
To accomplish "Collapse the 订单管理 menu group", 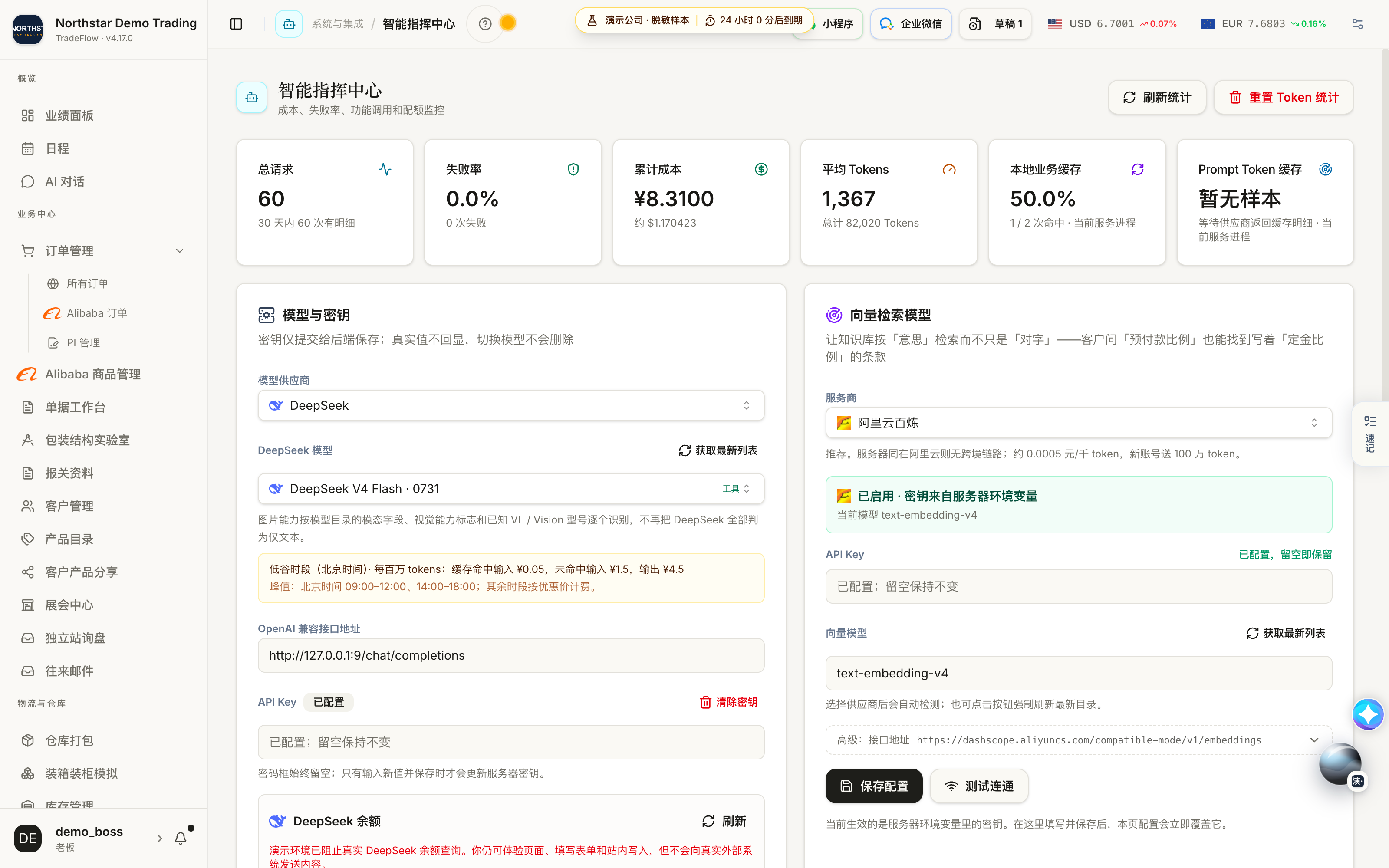I will [x=180, y=251].
